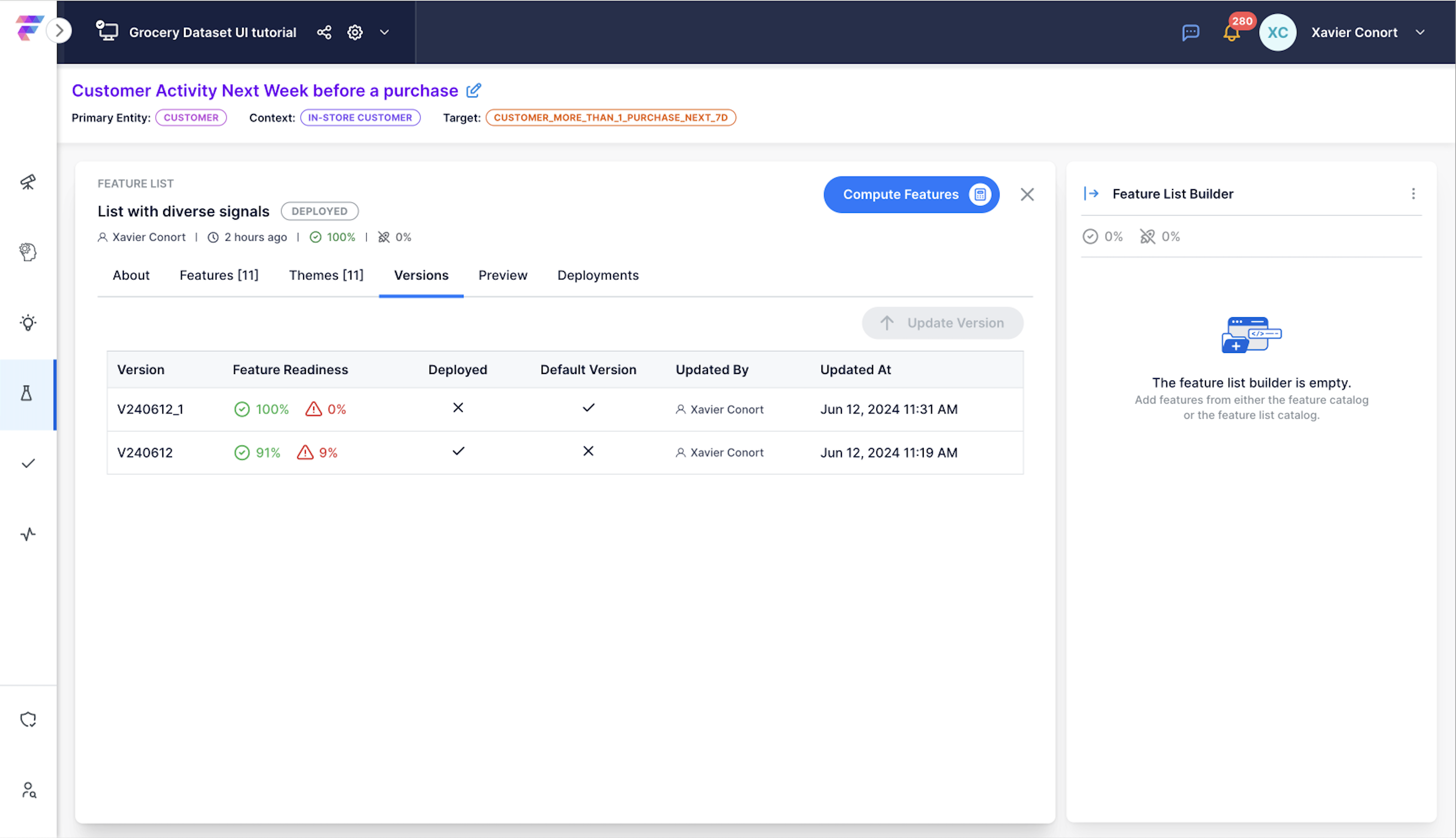Open notifications bell with 280 badge

1231,32
